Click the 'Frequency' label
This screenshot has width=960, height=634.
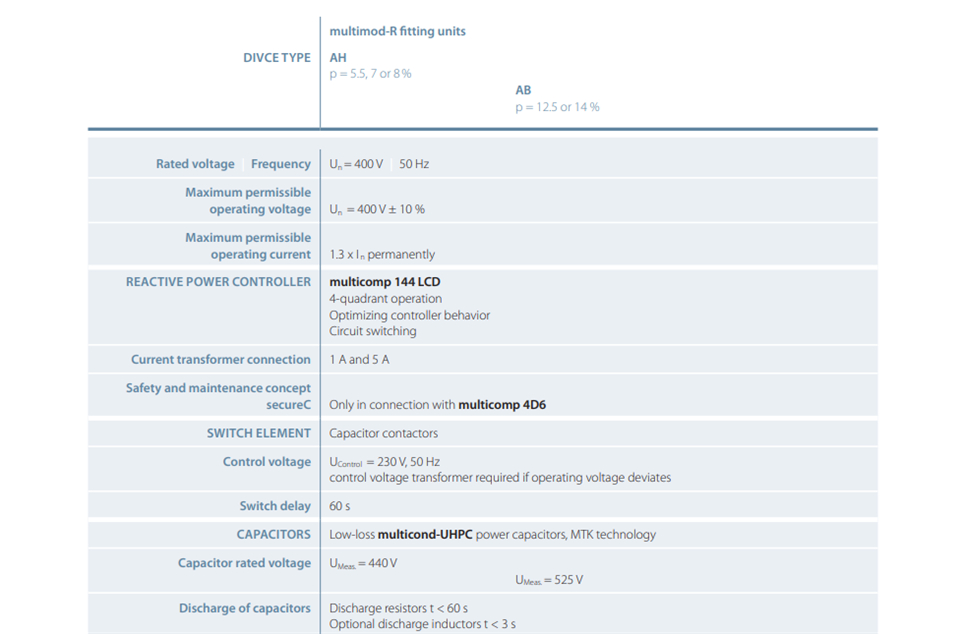(281, 164)
